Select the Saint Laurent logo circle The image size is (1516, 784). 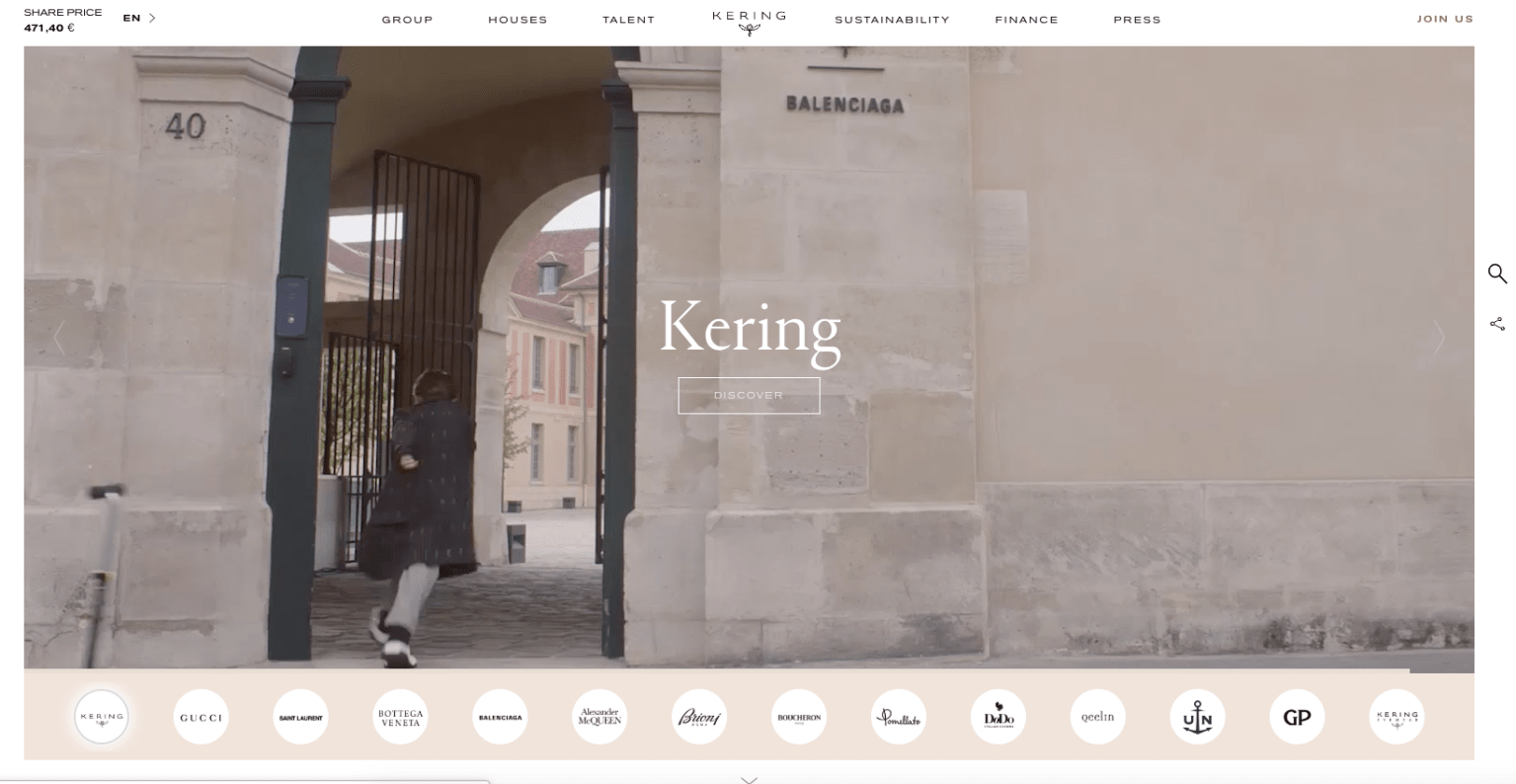pos(300,717)
